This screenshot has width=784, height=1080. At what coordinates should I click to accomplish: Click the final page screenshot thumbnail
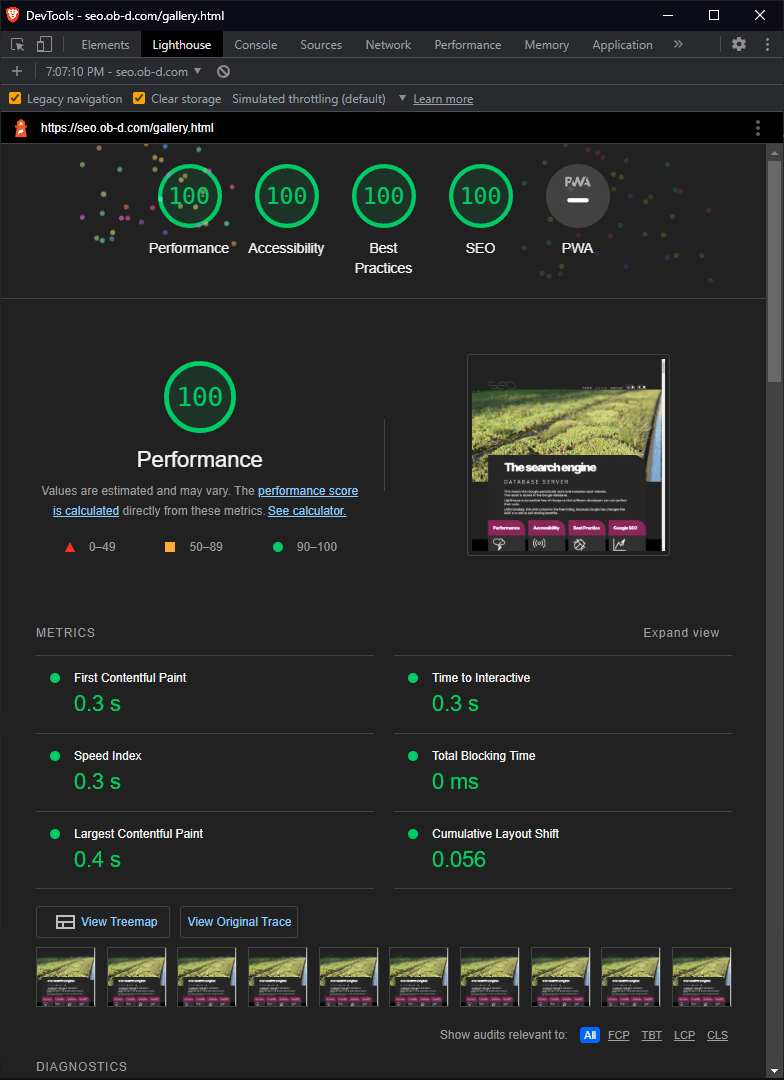[568, 455]
